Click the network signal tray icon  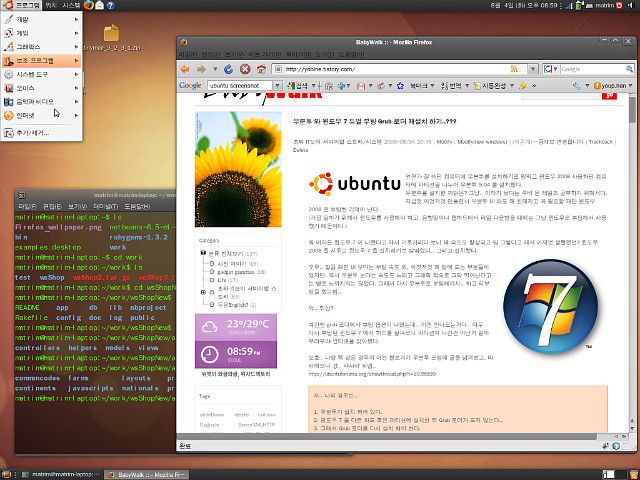click(x=571, y=5)
